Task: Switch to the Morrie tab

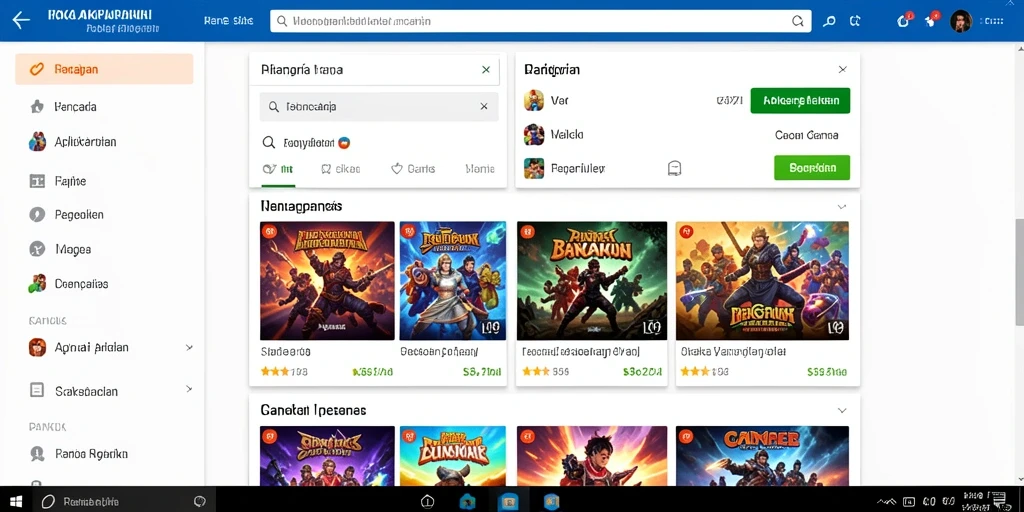Action: click(x=480, y=169)
